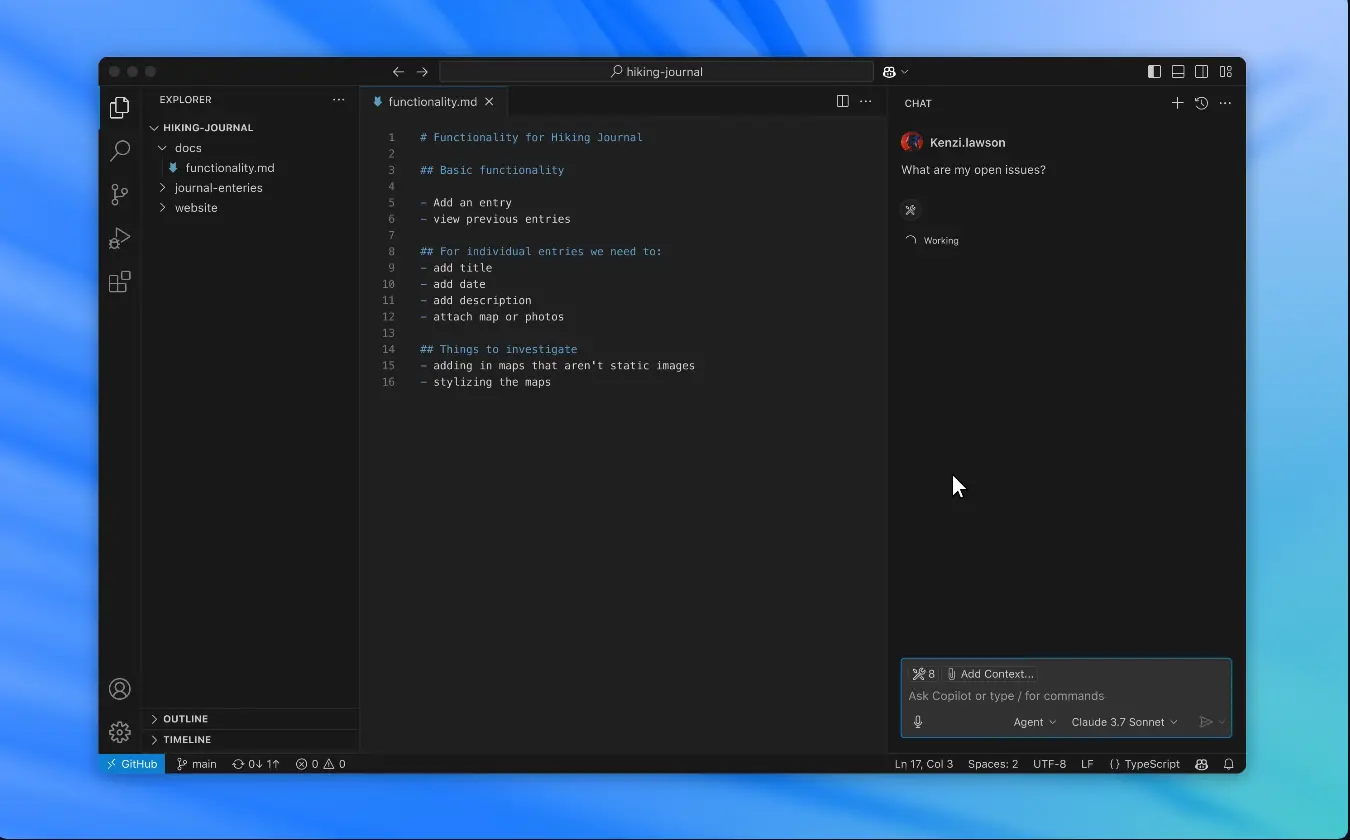Open the Source Control view
Image resolution: width=1350 pixels, height=840 pixels.
coord(119,195)
